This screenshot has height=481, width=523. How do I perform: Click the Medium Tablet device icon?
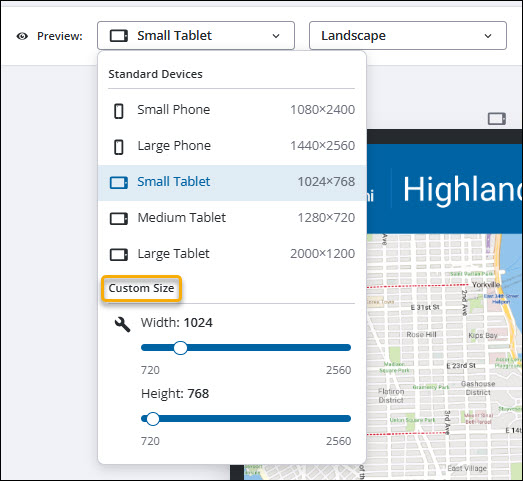tap(119, 219)
